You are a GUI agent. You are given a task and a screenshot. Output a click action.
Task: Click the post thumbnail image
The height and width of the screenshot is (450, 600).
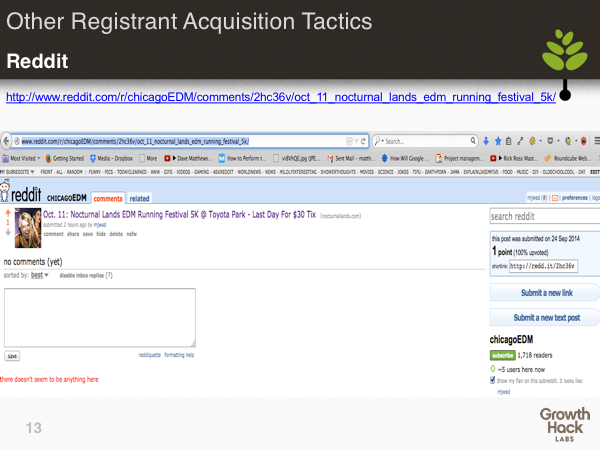pyautogui.click(x=28, y=228)
